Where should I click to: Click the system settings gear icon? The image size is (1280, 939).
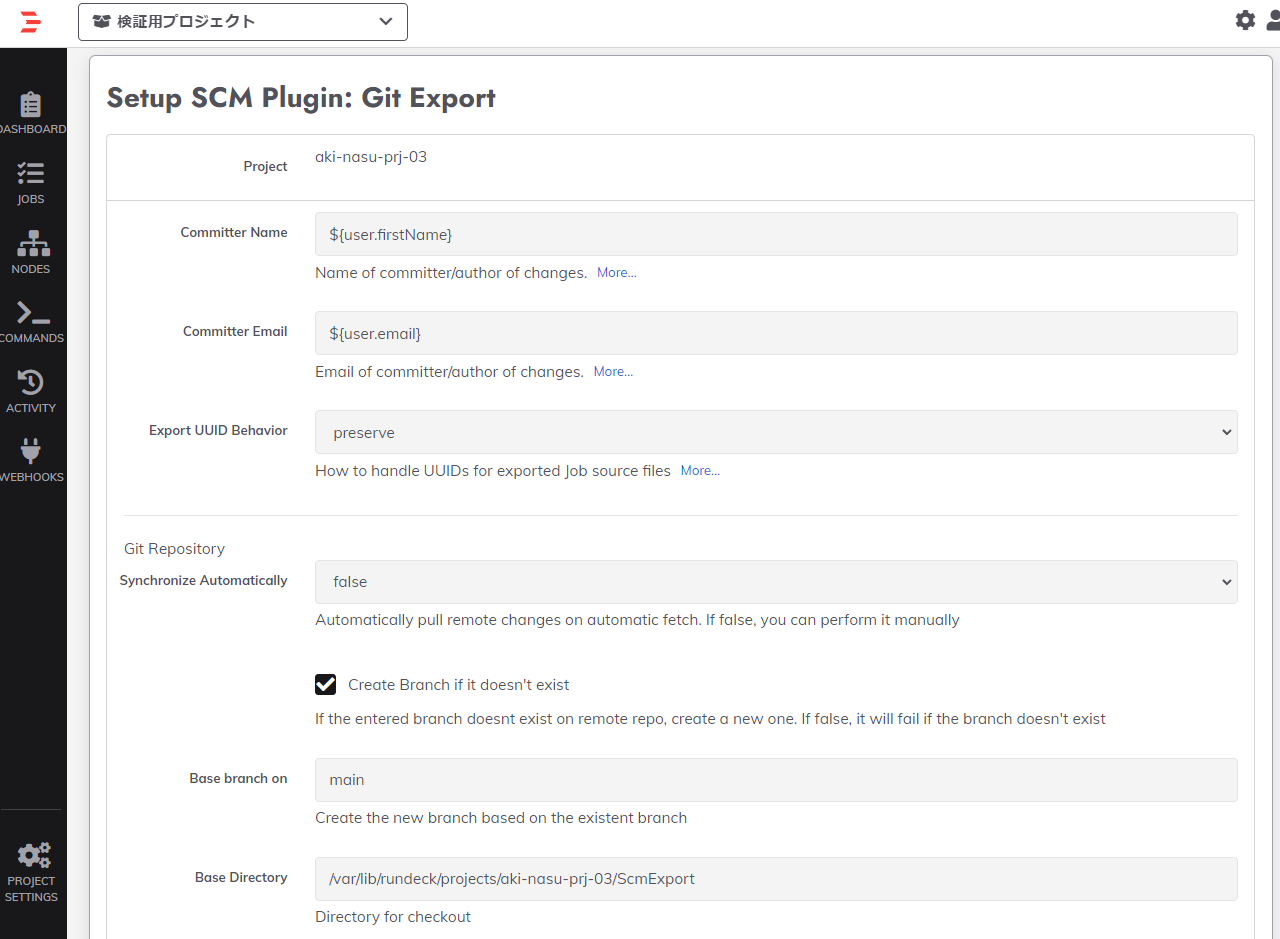click(1245, 20)
